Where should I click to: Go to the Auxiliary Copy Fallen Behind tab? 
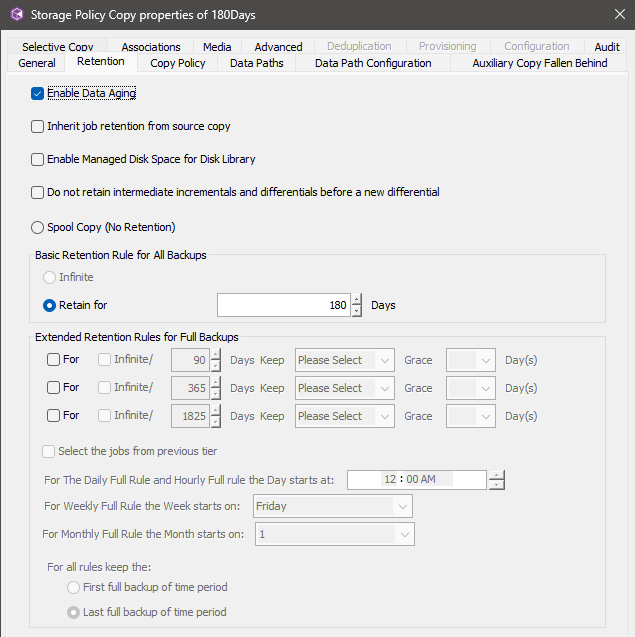540,63
